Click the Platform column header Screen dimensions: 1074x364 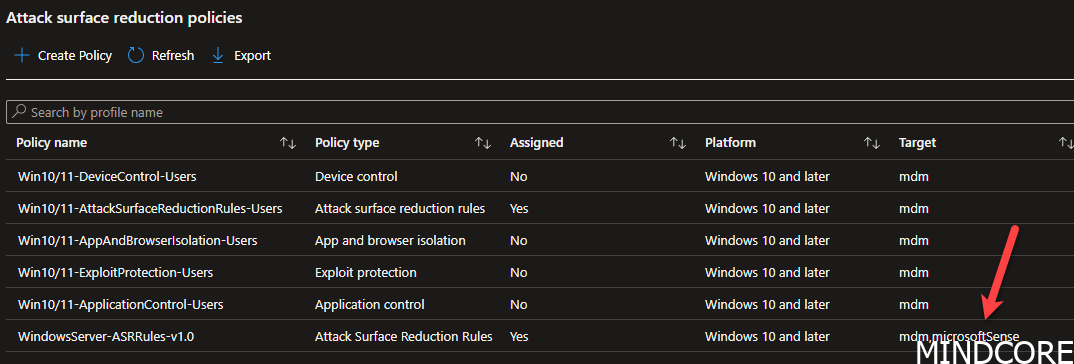click(730, 143)
